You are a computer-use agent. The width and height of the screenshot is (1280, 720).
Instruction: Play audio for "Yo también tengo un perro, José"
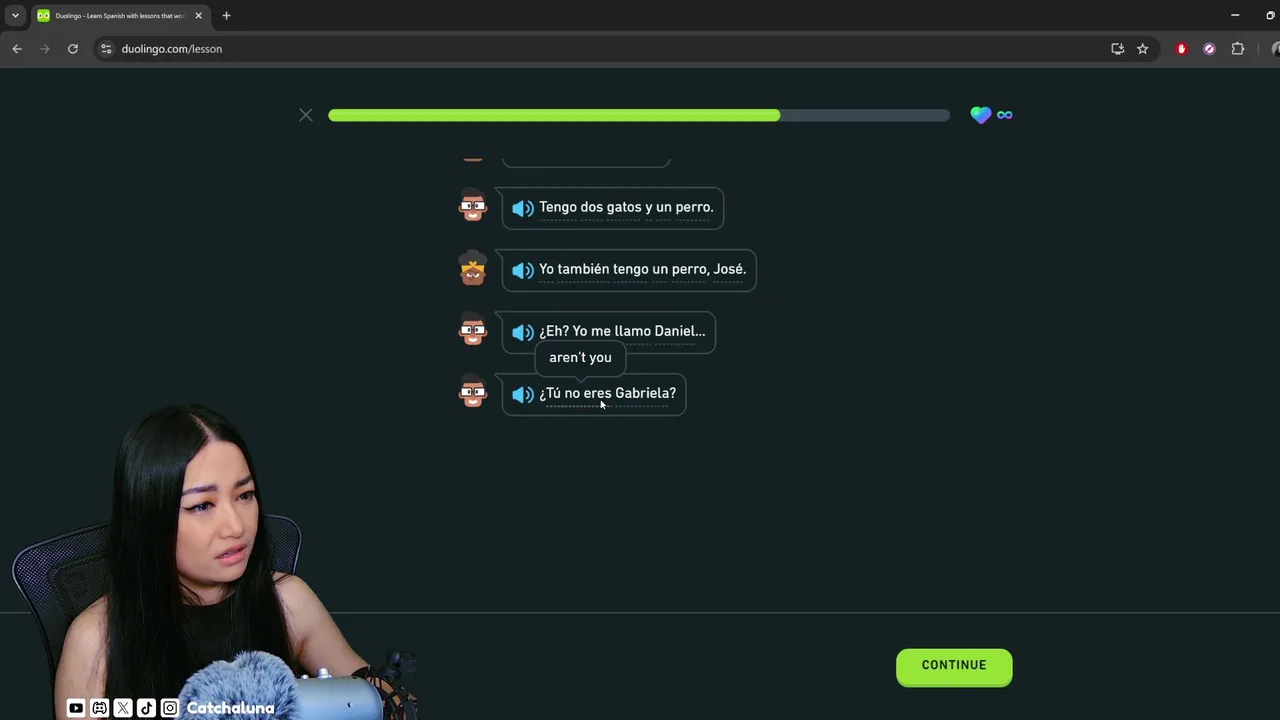coord(522,270)
